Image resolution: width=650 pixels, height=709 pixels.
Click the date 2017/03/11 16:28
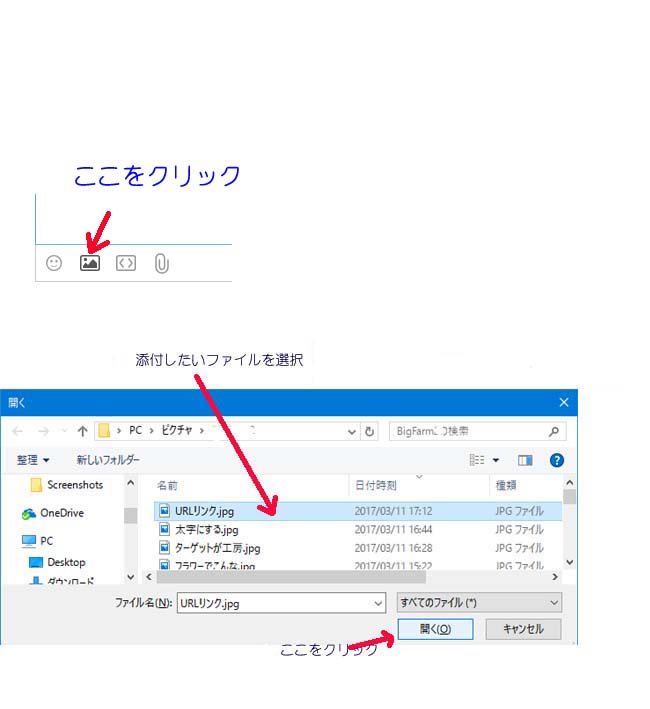coord(393,548)
